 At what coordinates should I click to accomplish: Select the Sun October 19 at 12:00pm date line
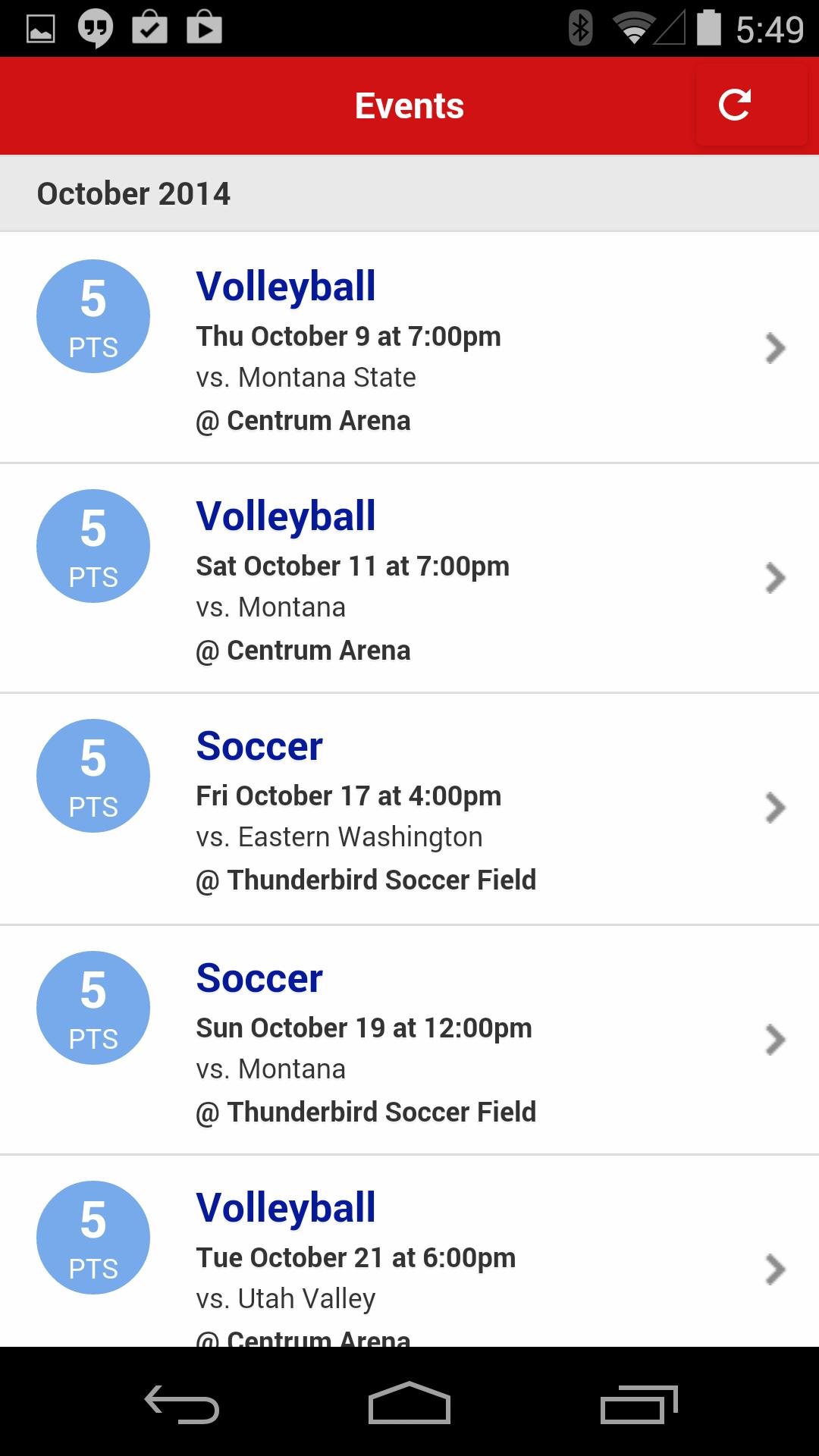(364, 1028)
